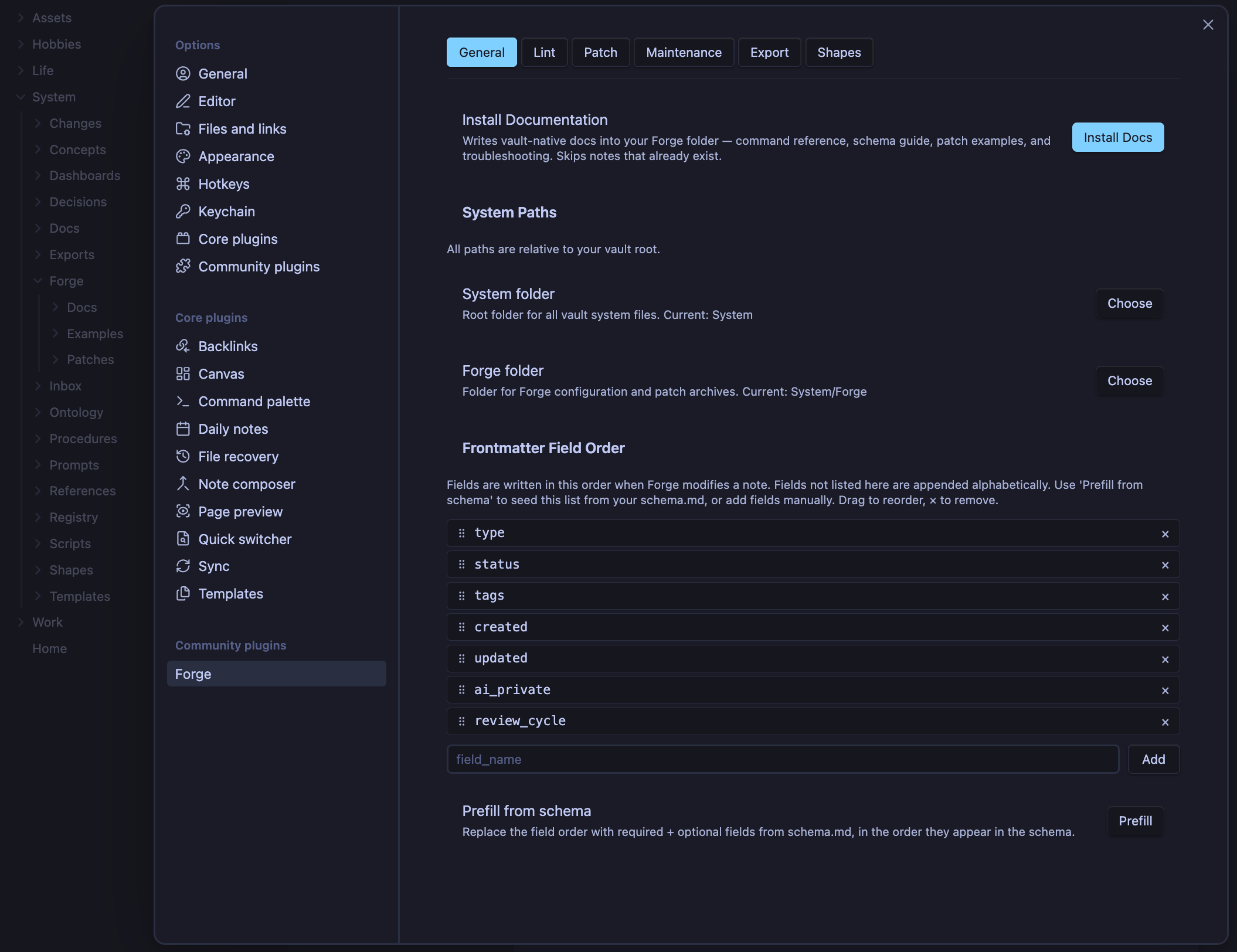Click the Core plugins box icon
Screen dimensions: 1237x952
pyautogui.click(x=183, y=239)
